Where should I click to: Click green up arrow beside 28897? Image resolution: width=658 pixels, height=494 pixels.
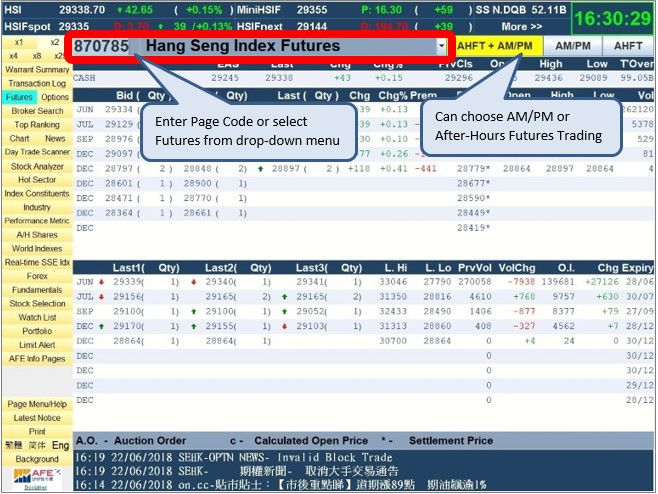tap(261, 169)
